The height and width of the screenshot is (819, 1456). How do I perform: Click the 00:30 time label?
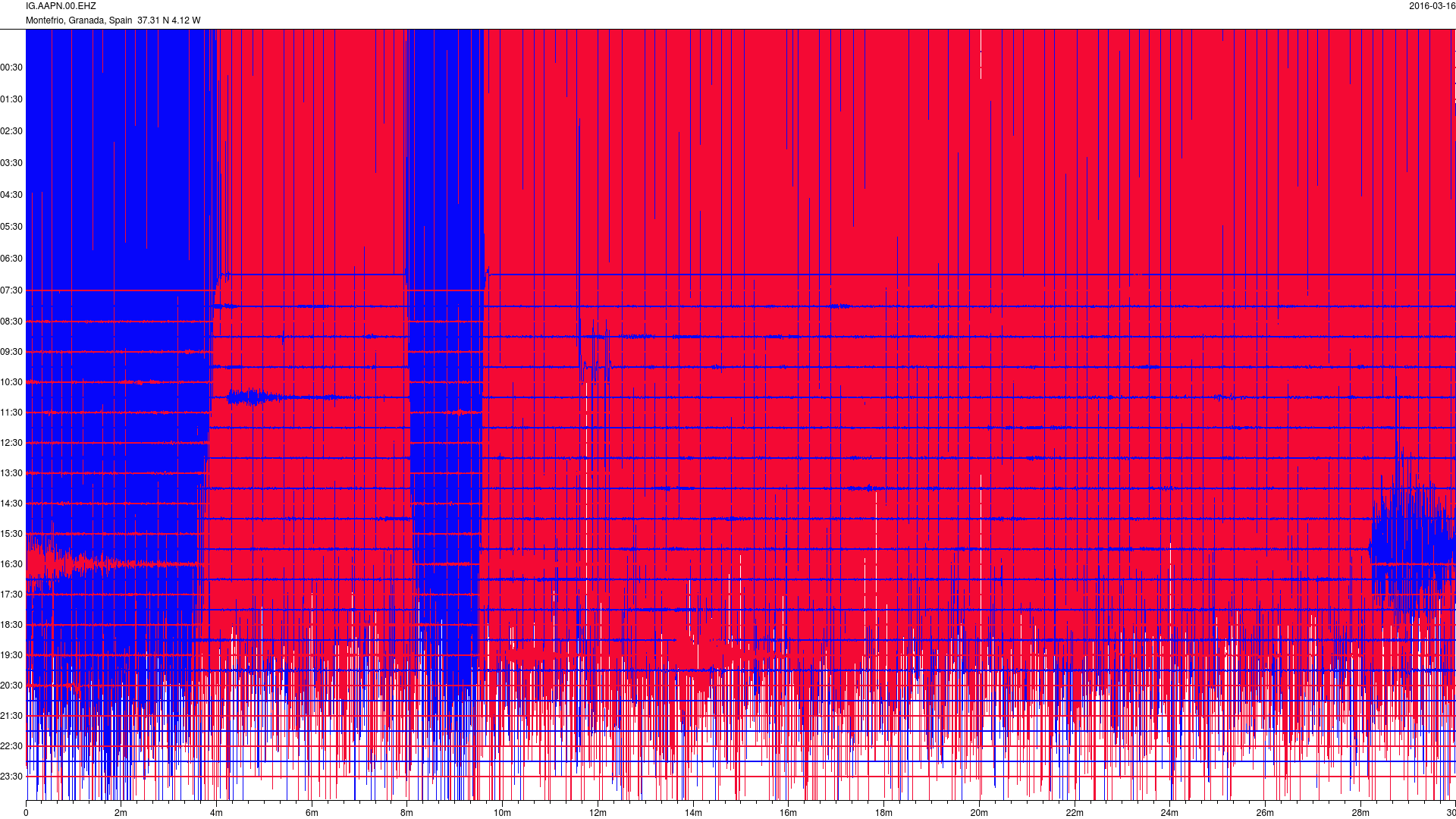click(x=11, y=67)
